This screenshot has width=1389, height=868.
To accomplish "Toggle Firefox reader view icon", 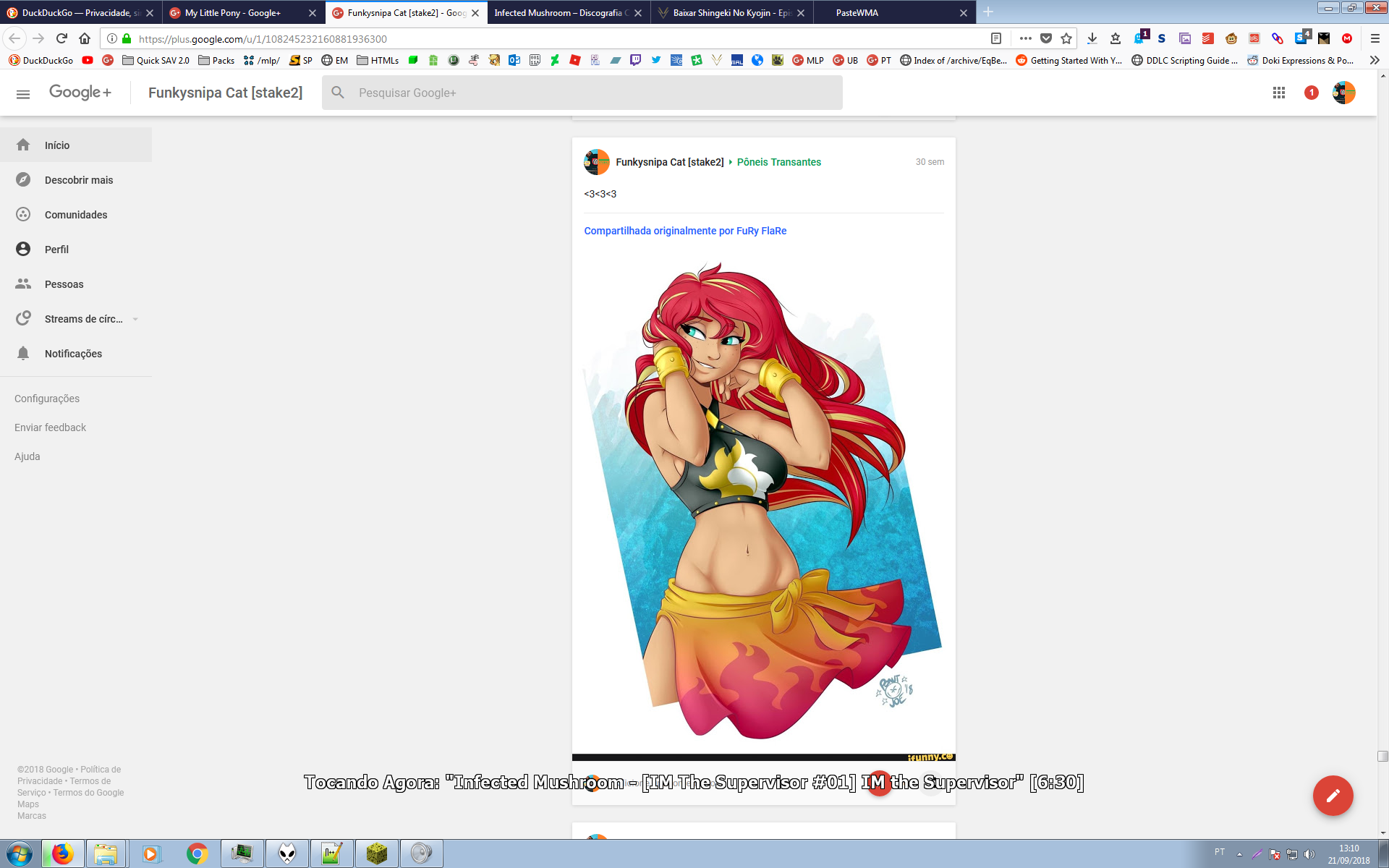I will click(x=996, y=38).
